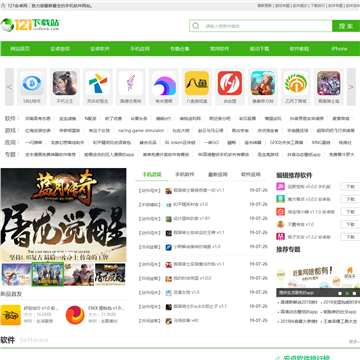Click the racing game simulator link

(x=141, y=130)
